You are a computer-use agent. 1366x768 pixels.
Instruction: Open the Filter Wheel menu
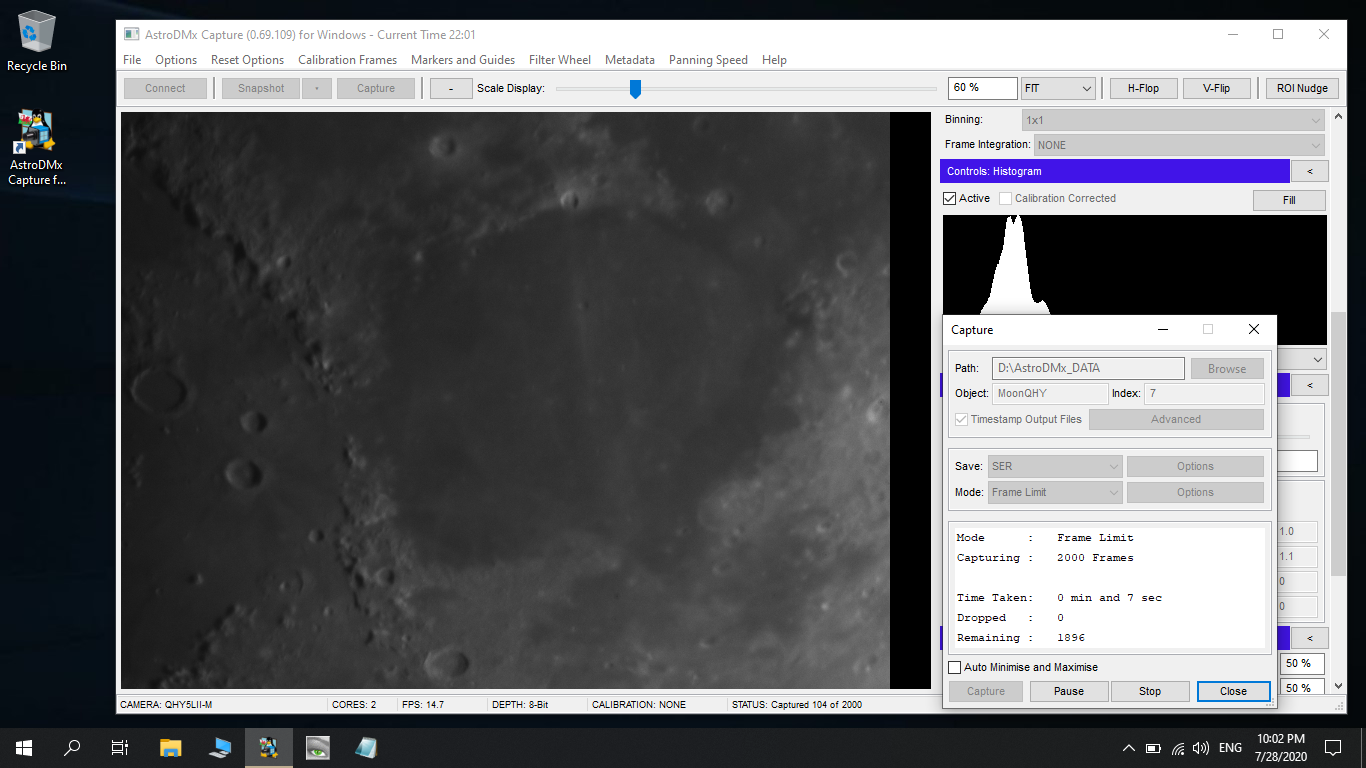coord(560,60)
